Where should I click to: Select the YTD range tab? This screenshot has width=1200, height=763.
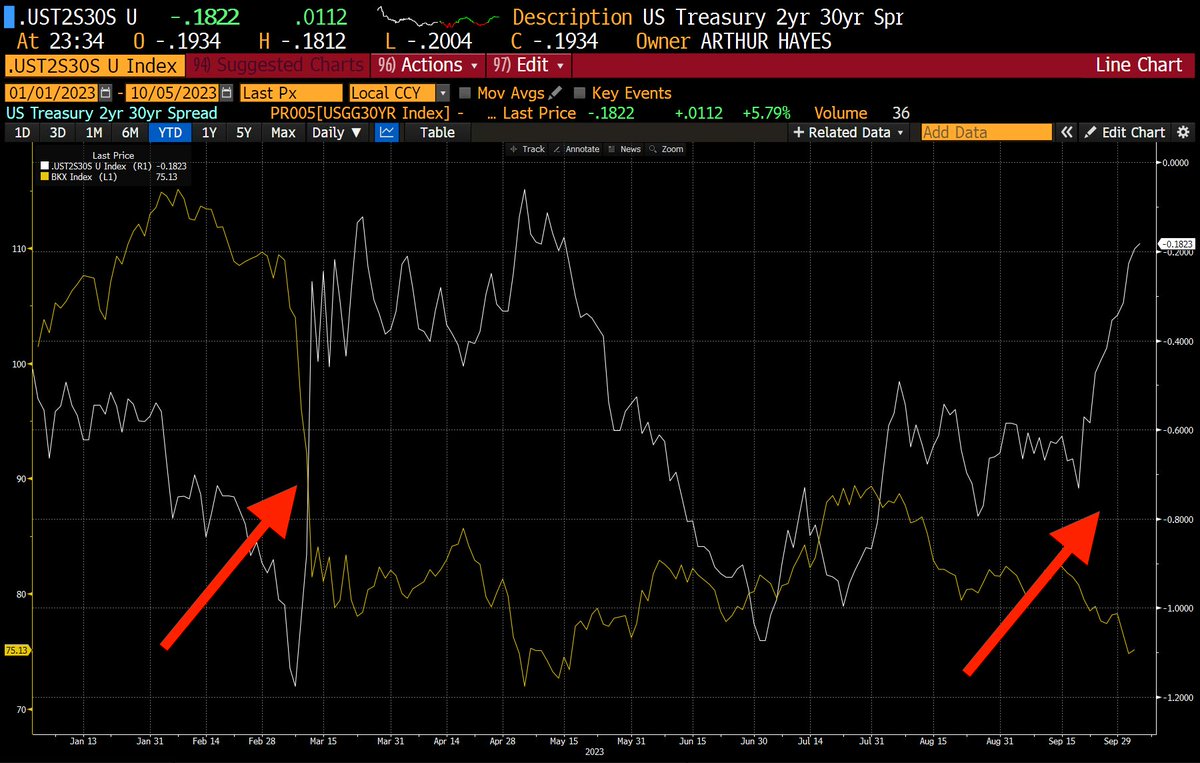tap(170, 132)
